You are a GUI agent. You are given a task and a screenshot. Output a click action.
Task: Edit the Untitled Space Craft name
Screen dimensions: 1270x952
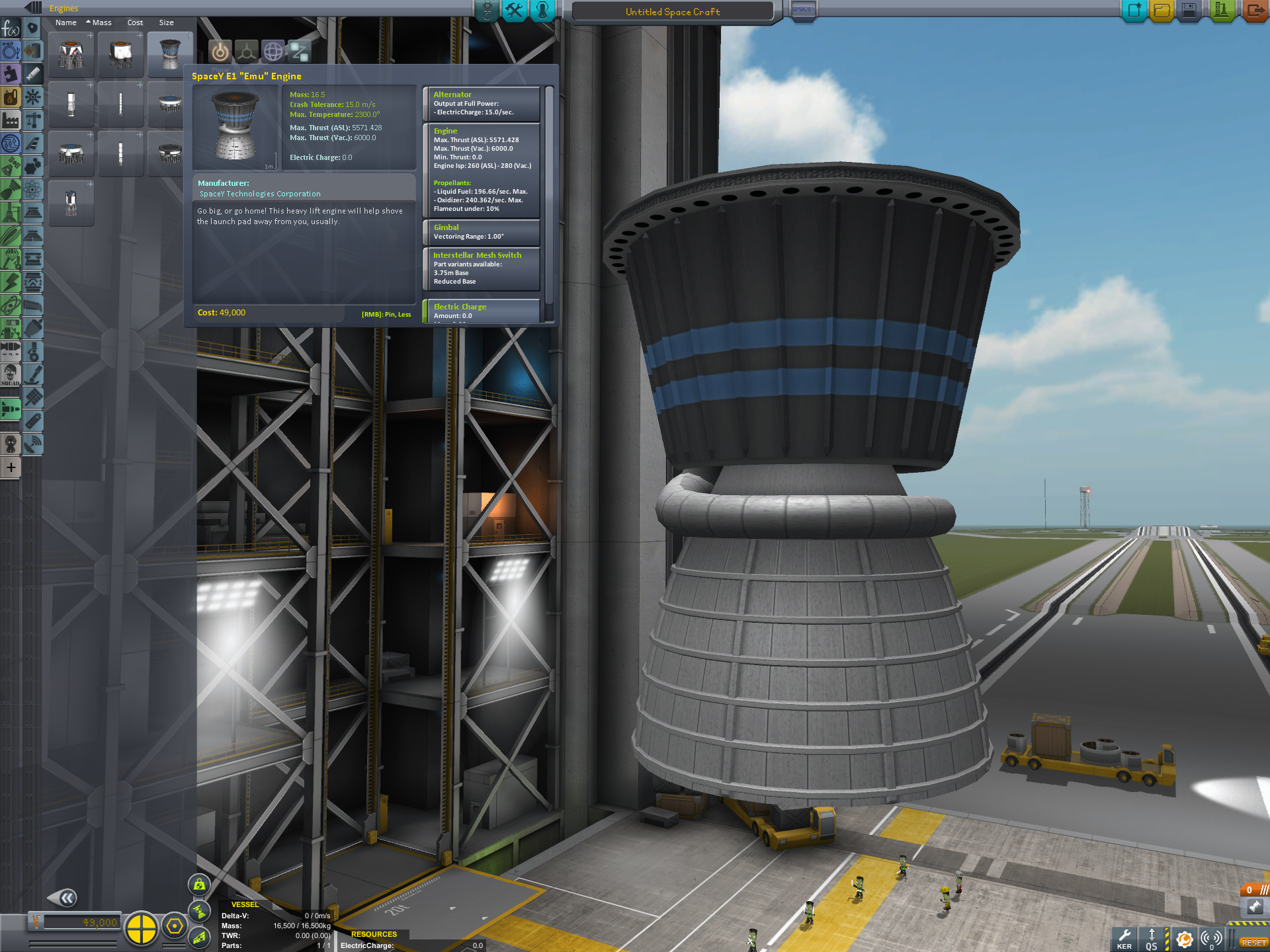[672, 12]
